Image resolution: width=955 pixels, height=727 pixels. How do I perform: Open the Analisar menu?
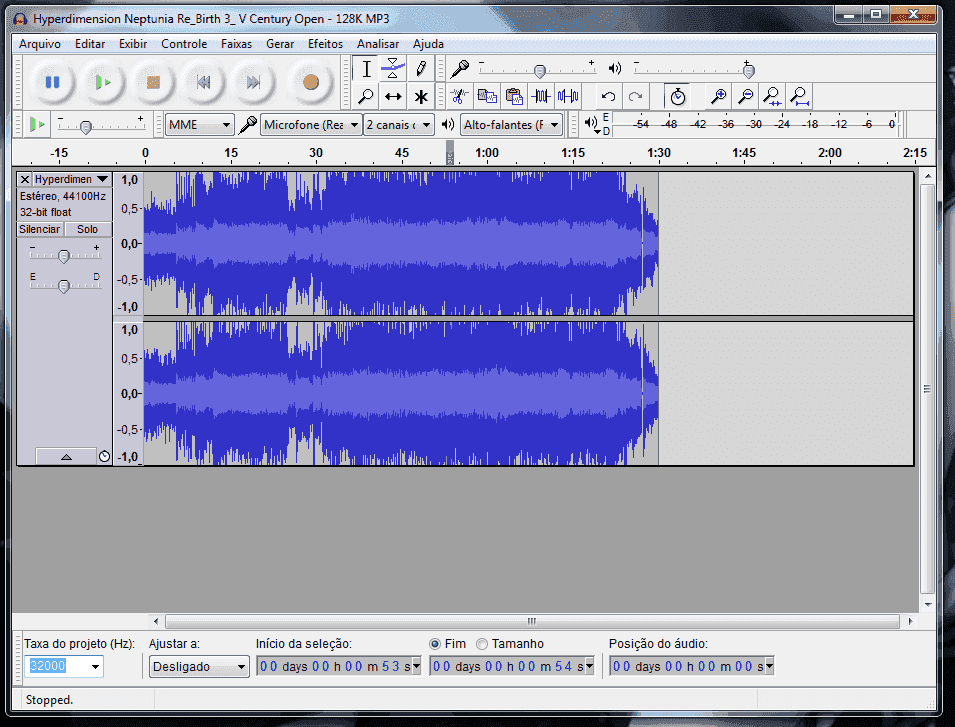[x=378, y=44]
